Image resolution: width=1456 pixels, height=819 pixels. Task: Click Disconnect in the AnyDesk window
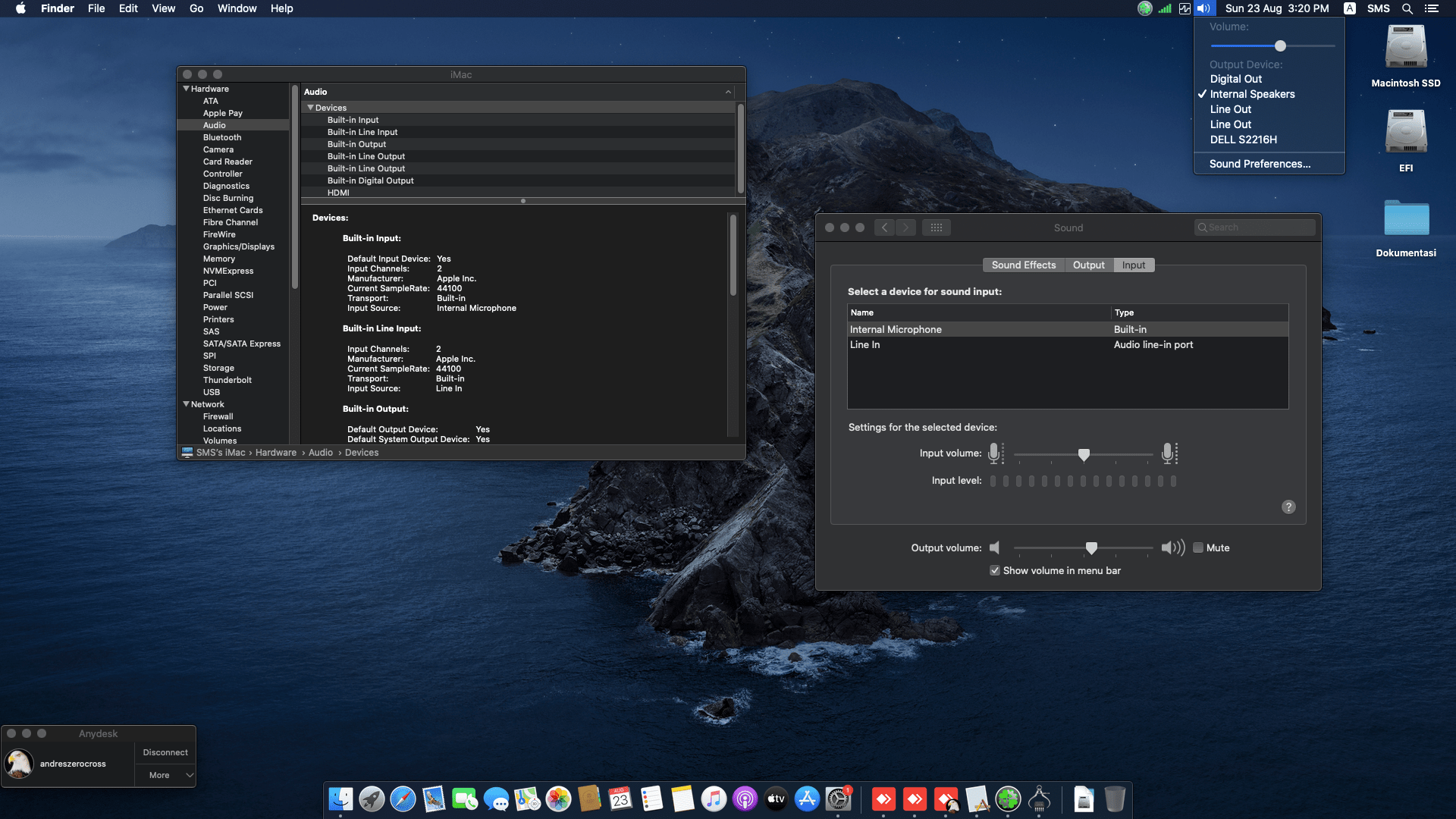tap(165, 752)
